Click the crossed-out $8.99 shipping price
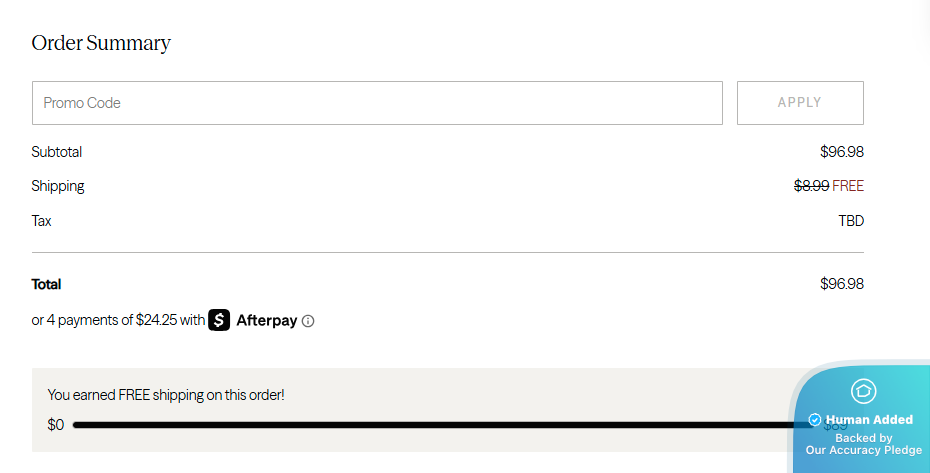This screenshot has width=930, height=473. [x=811, y=186]
